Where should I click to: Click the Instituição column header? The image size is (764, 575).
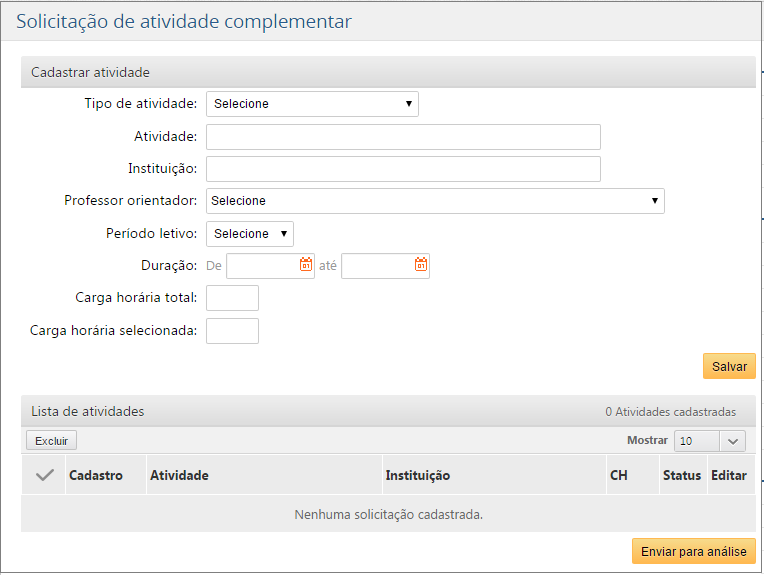[418, 476]
